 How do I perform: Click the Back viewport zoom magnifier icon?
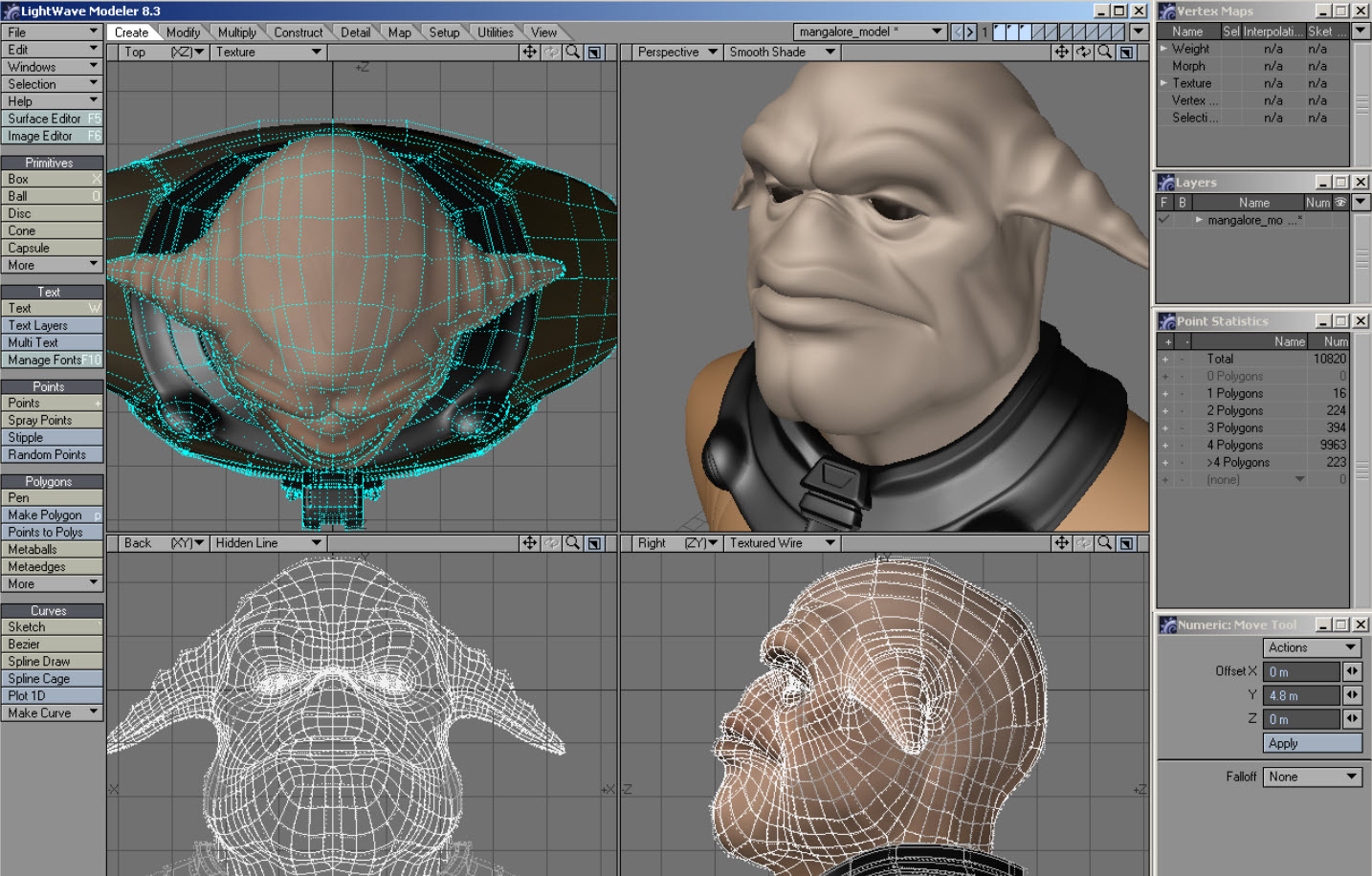point(572,542)
